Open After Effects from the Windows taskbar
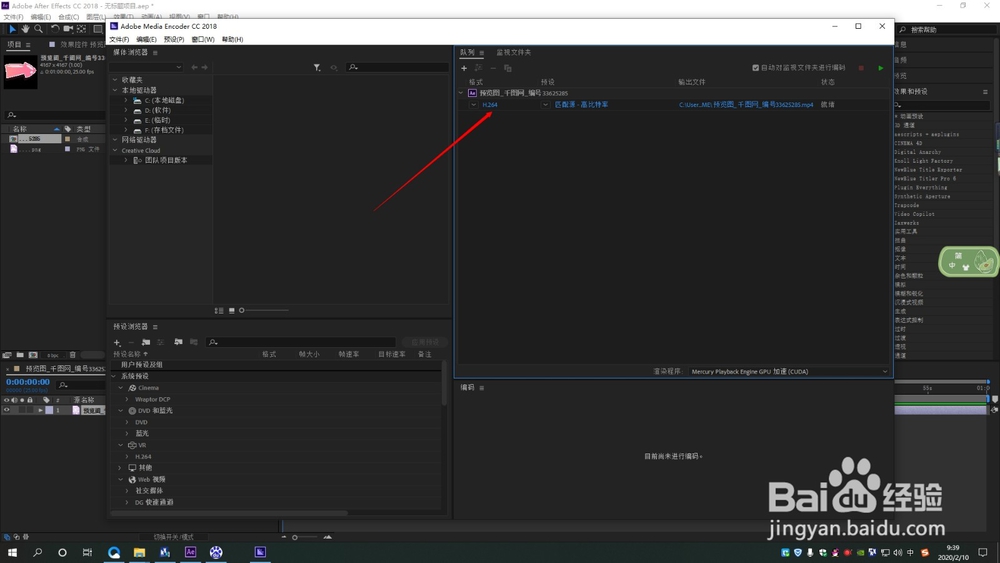The image size is (1000, 563). (190, 552)
